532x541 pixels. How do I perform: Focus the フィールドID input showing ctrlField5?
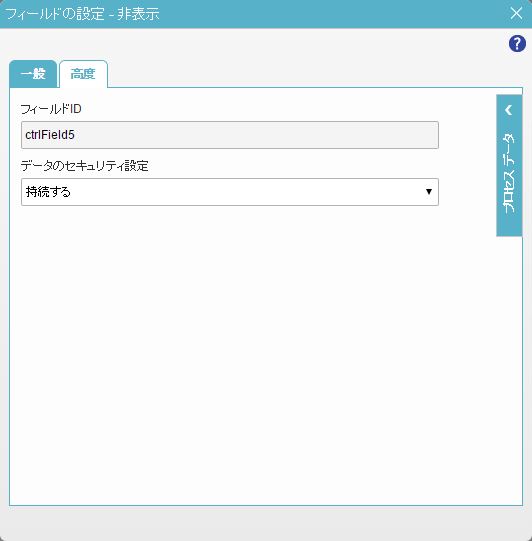click(230, 135)
